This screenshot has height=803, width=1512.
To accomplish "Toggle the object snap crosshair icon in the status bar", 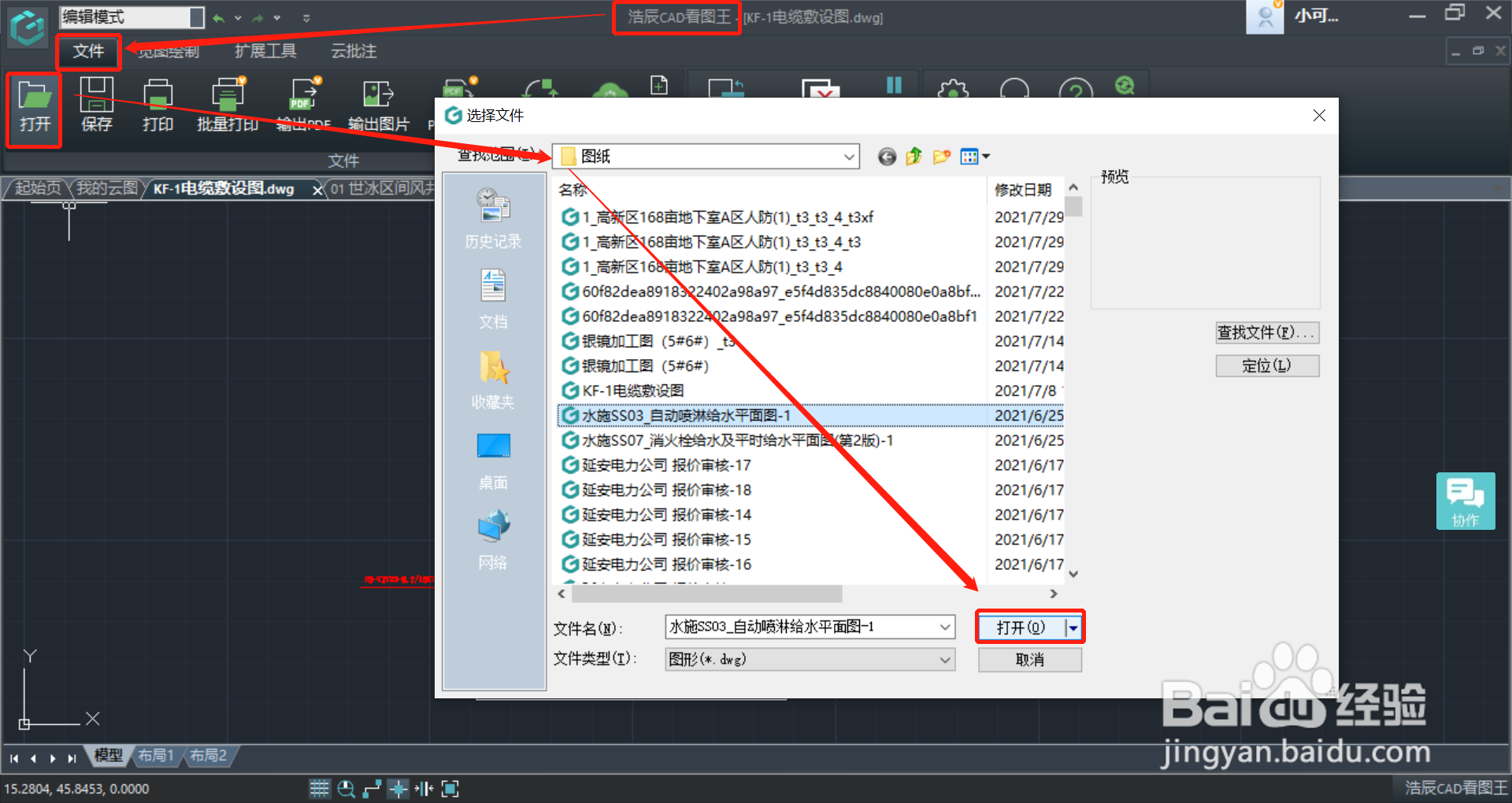I will point(398,788).
